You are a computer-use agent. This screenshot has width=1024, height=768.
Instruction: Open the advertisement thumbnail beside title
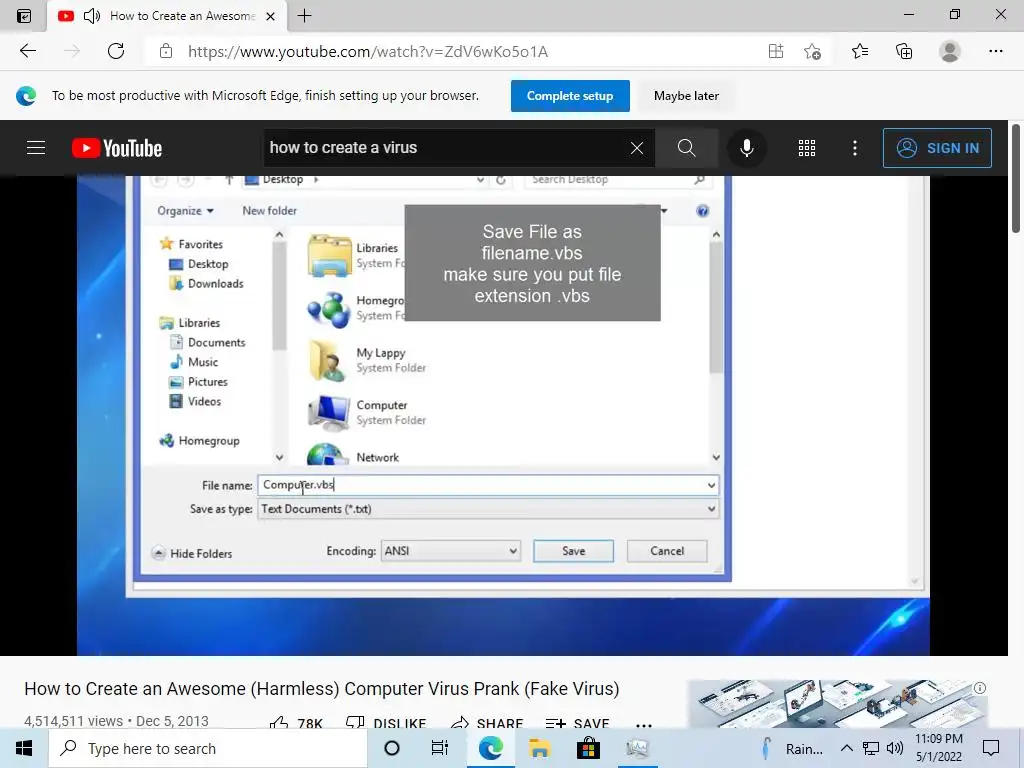click(x=838, y=704)
